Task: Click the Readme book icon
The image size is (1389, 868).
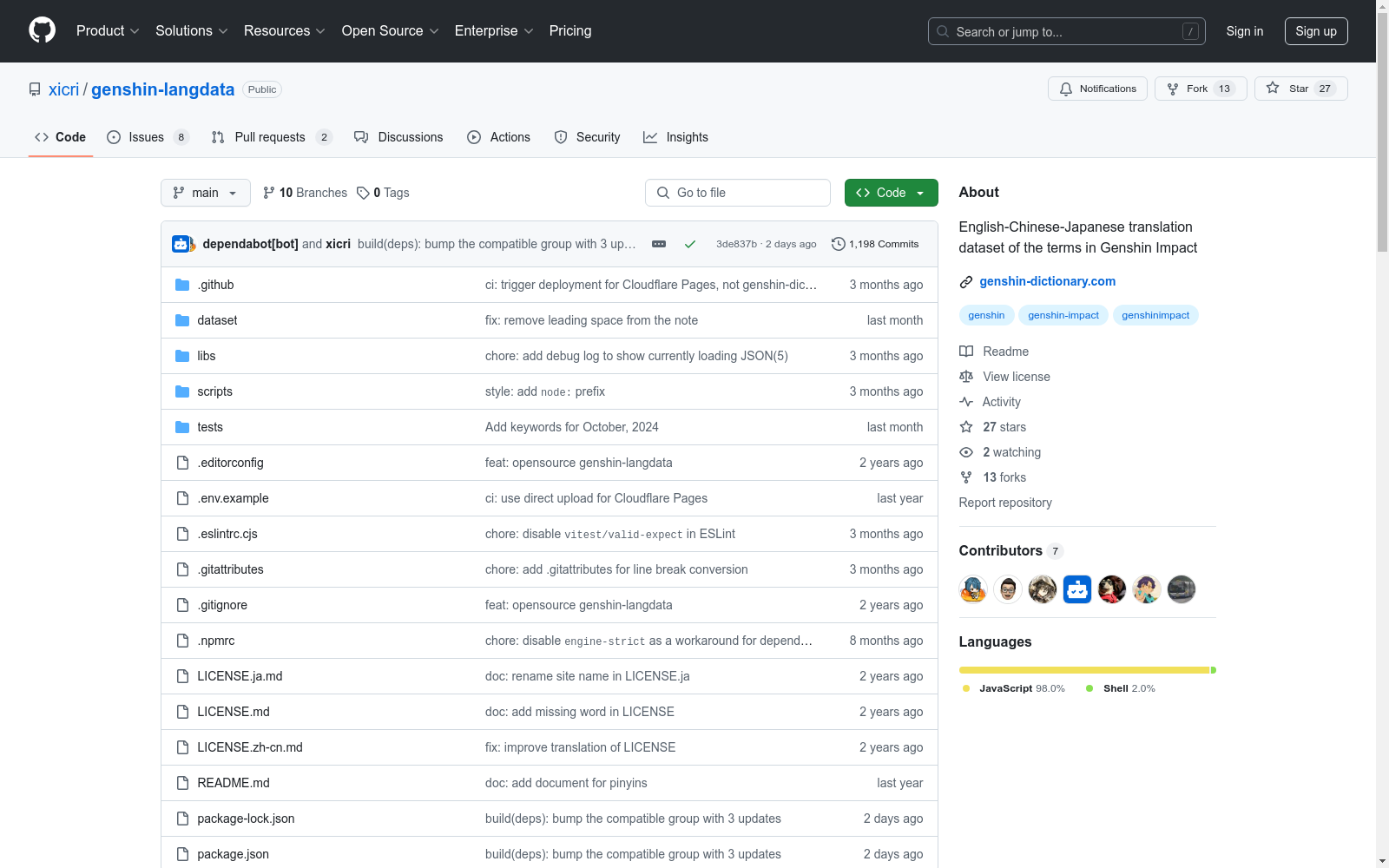Action: point(966,352)
